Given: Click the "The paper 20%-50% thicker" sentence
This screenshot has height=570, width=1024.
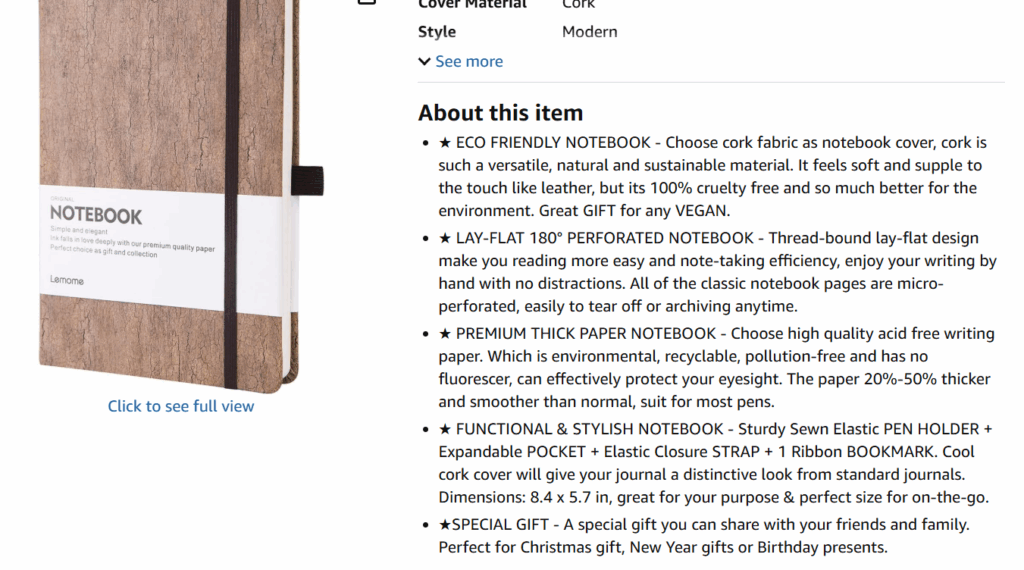Looking at the screenshot, I should coord(860,379).
